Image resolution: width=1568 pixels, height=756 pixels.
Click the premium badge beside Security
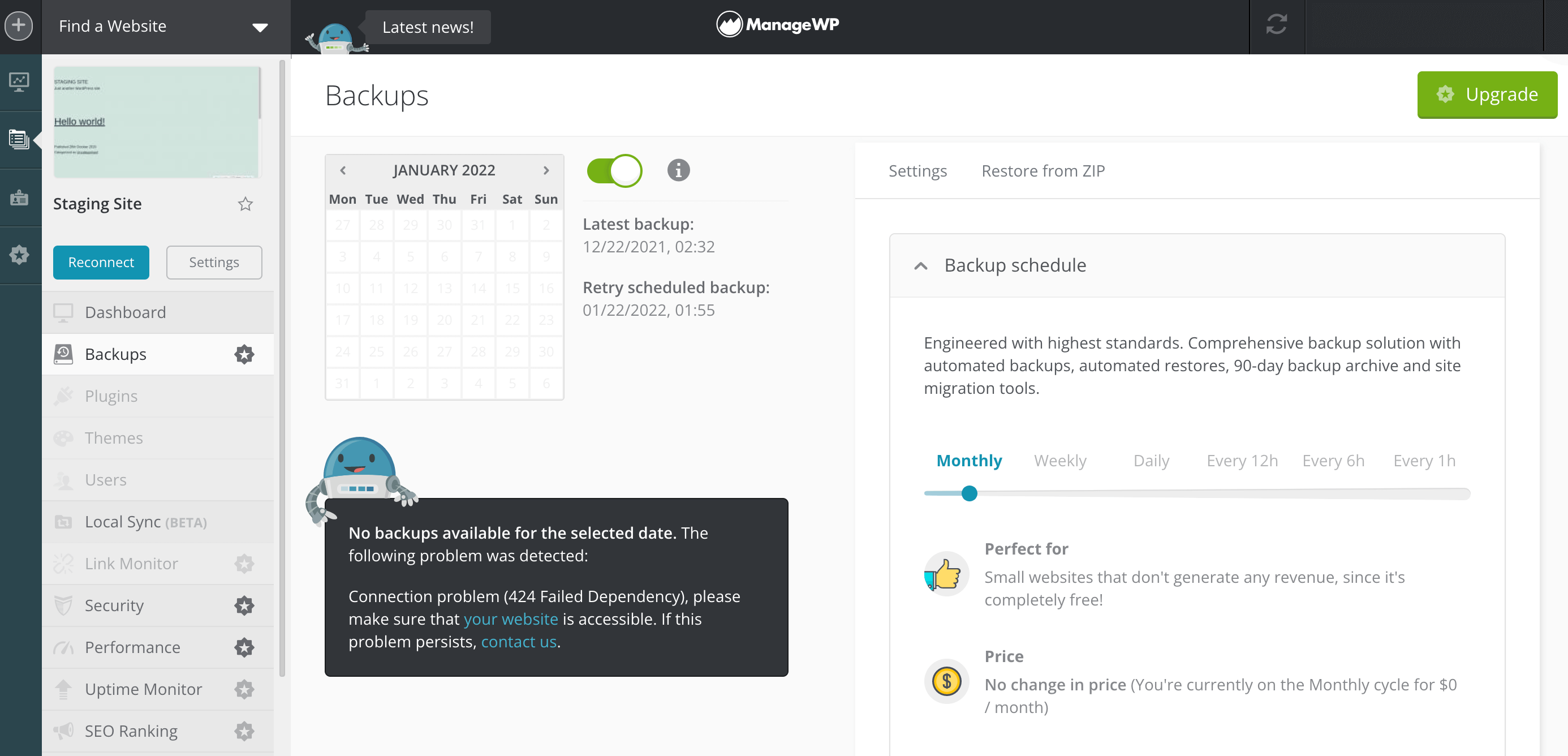(x=244, y=605)
